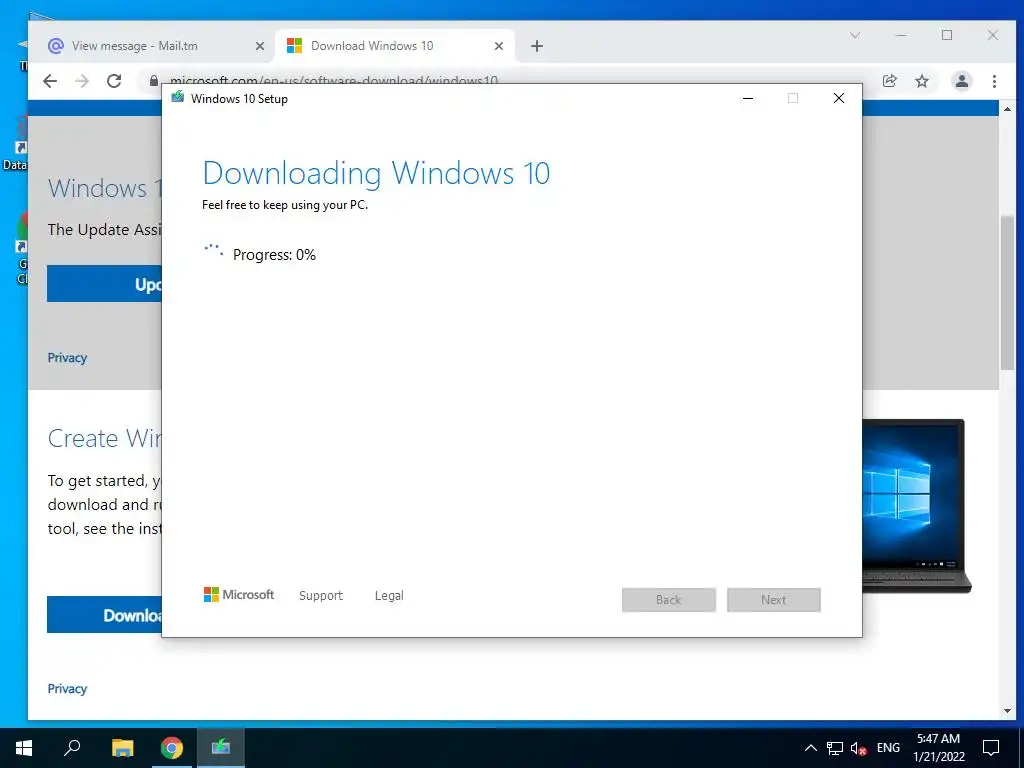
Task: Open the lower Privacy link on webpage
Action: [67, 689]
